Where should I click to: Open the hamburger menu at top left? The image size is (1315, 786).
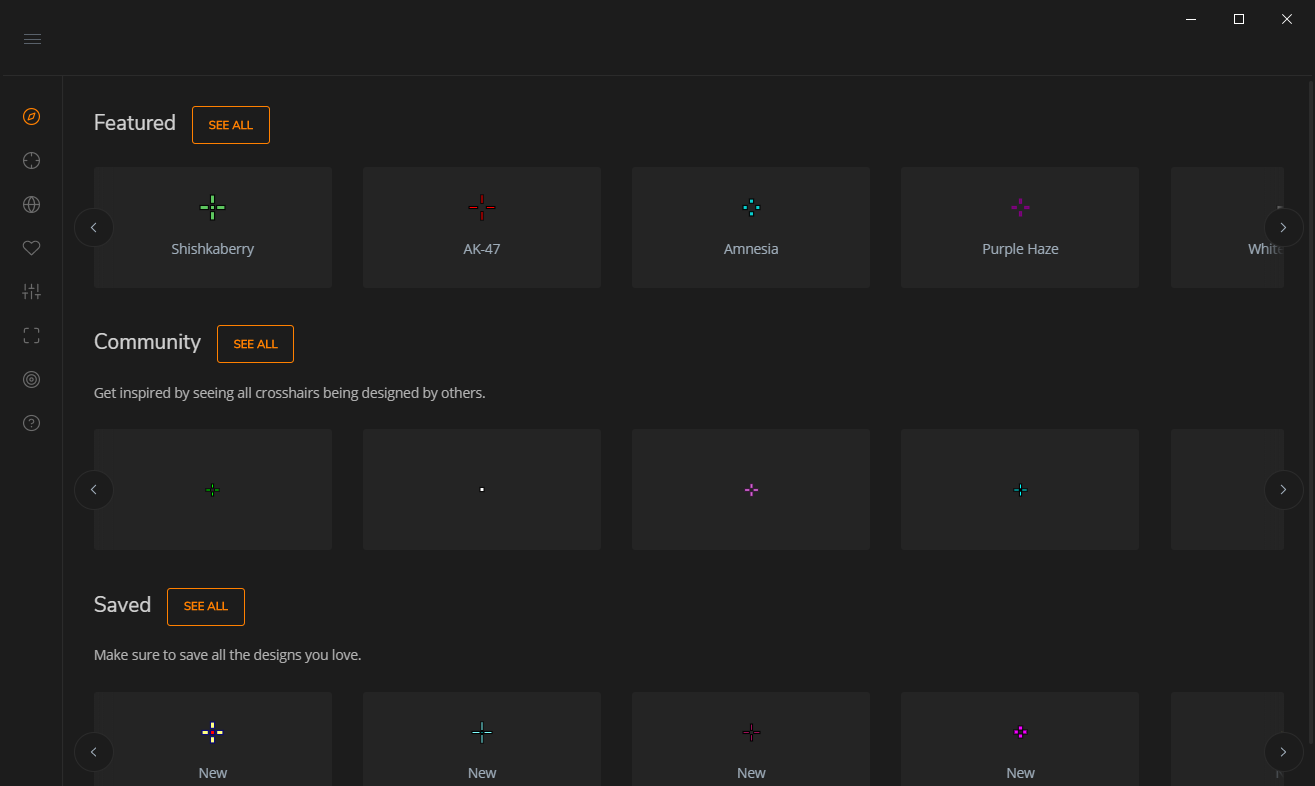tap(32, 38)
